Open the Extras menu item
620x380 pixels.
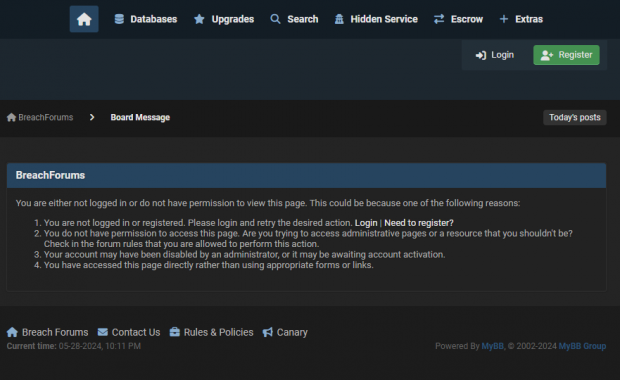coord(529,19)
